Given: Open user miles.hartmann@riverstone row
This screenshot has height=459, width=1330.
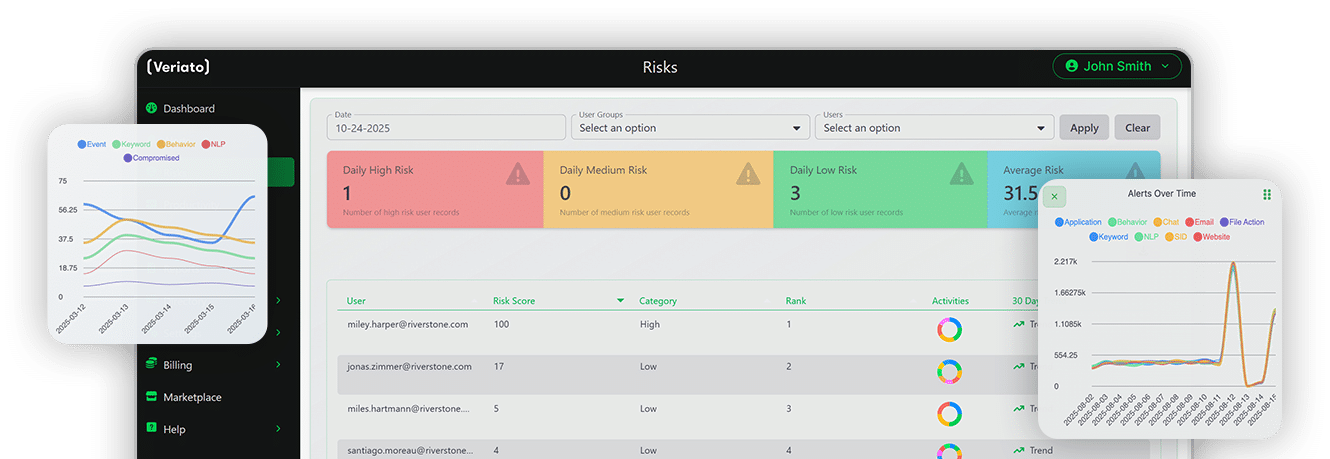Looking at the screenshot, I should pos(408,408).
